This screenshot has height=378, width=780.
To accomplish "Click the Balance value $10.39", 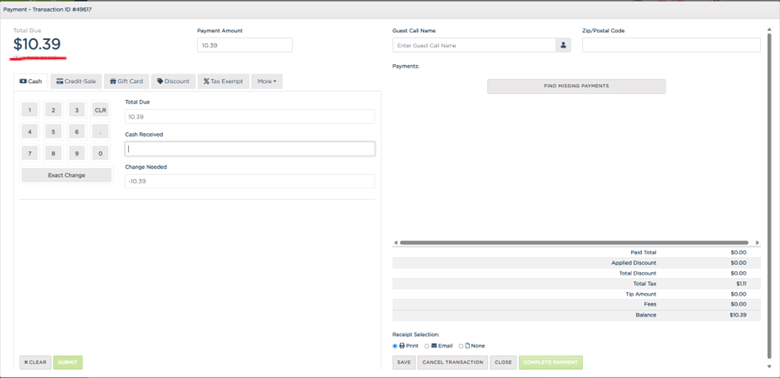I will (738, 315).
